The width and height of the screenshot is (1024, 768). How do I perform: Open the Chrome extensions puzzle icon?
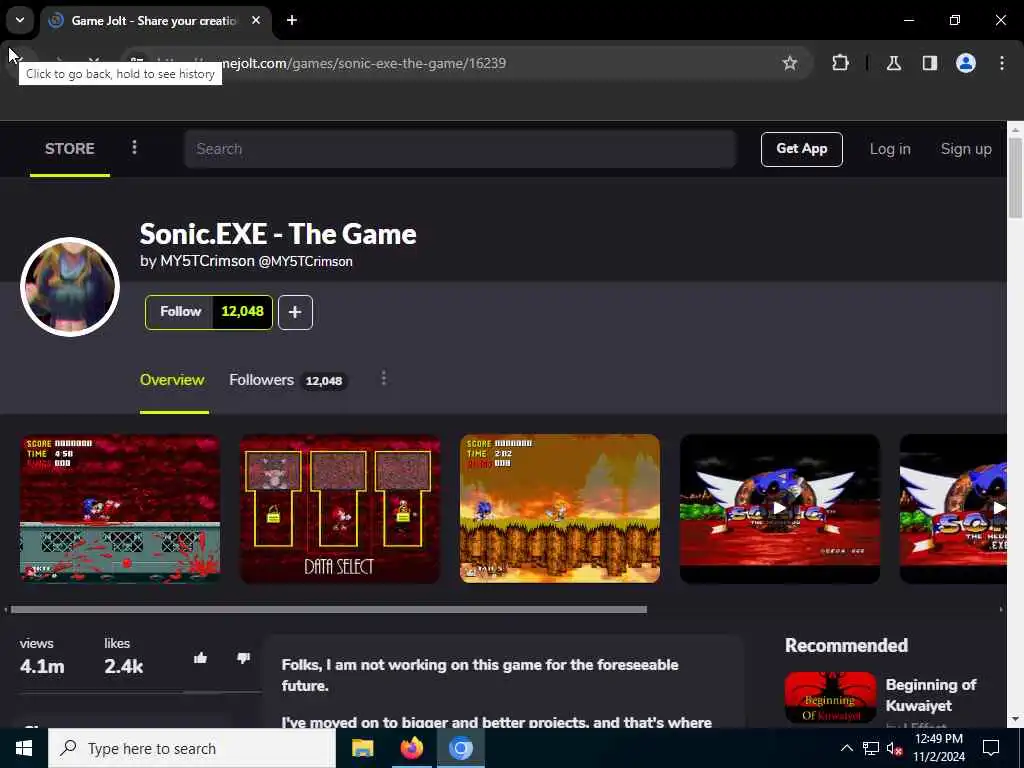click(x=840, y=63)
